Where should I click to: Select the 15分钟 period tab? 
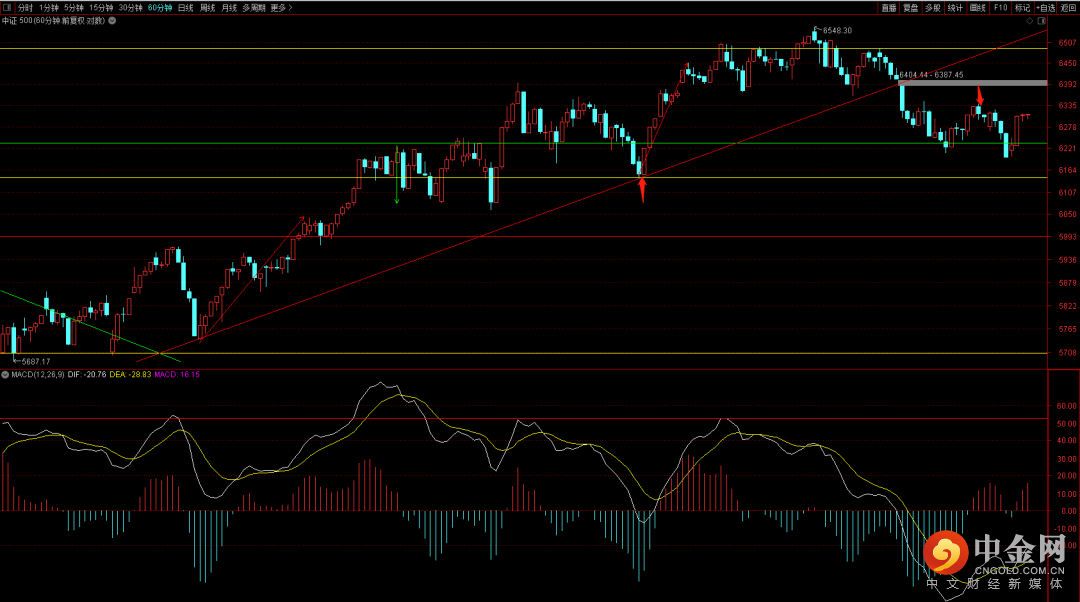(x=101, y=8)
